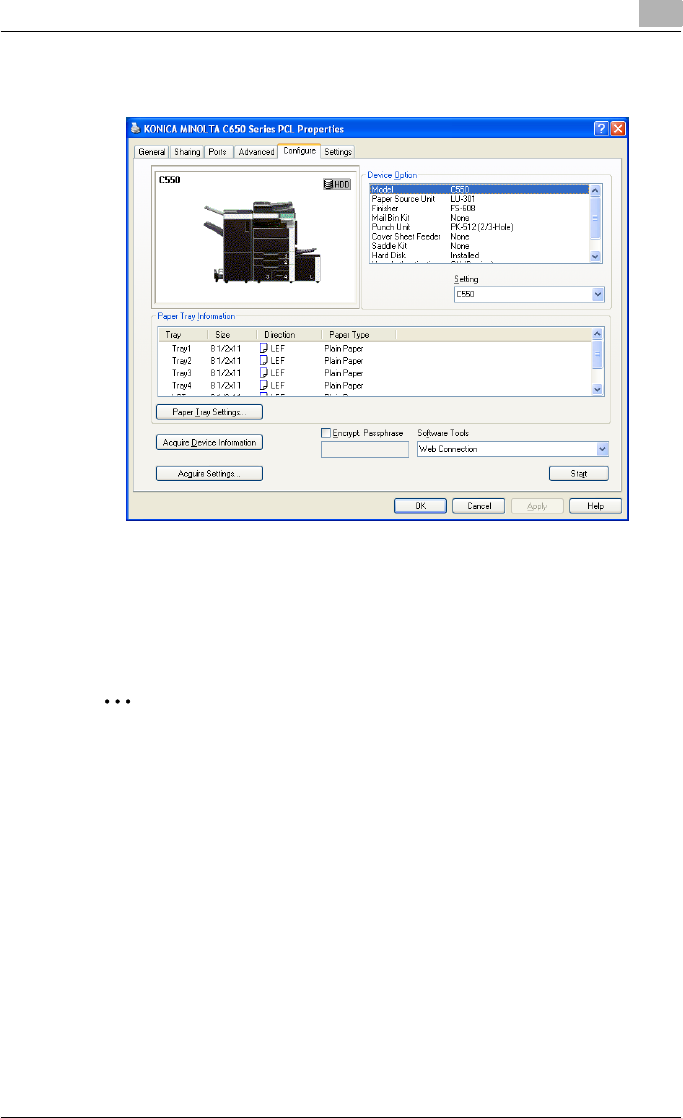Click Acquire Settings button

pyautogui.click(x=210, y=473)
